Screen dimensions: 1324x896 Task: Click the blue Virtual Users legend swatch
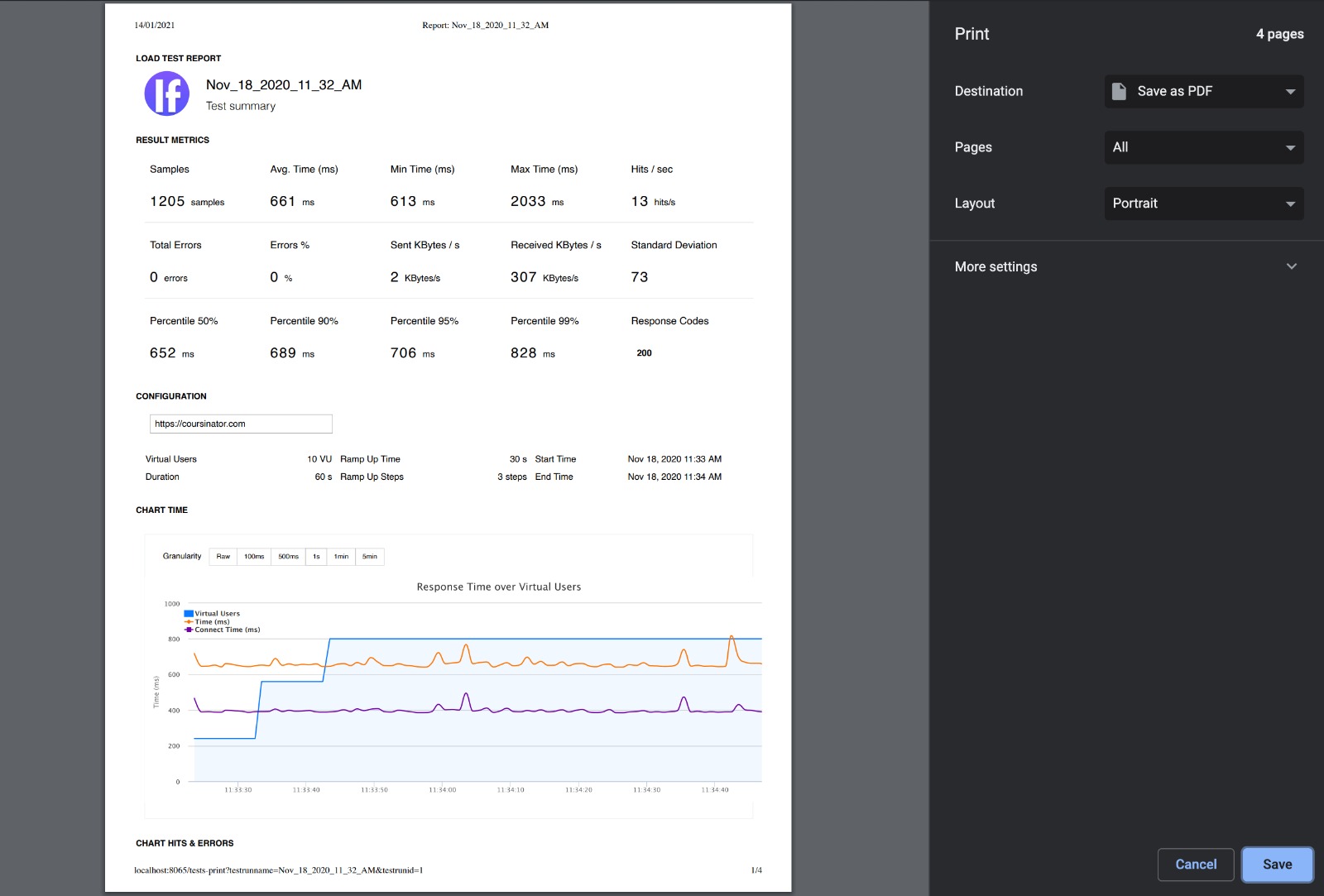pyautogui.click(x=189, y=614)
